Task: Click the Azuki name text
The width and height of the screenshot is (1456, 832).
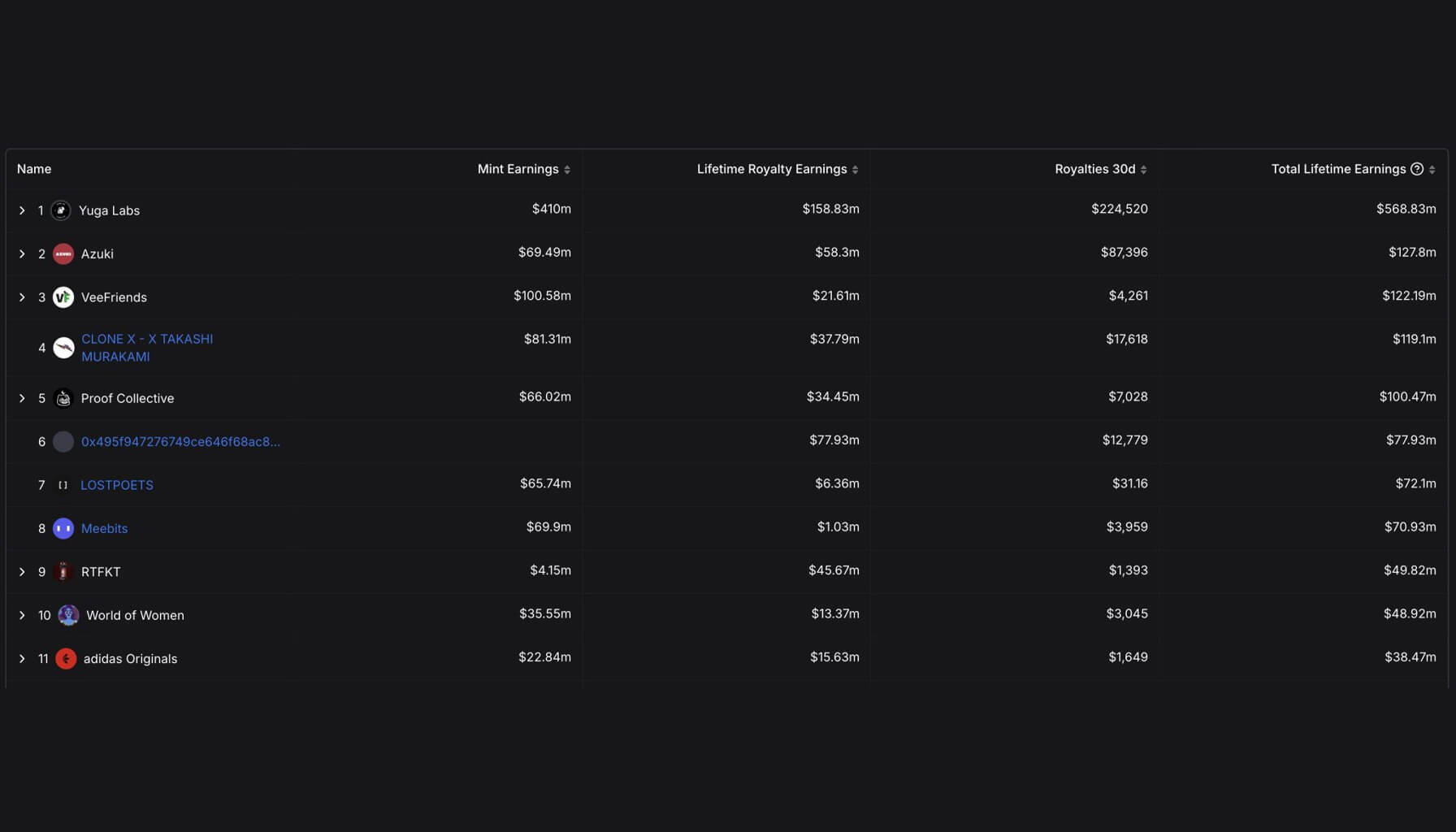Action: tap(97, 253)
